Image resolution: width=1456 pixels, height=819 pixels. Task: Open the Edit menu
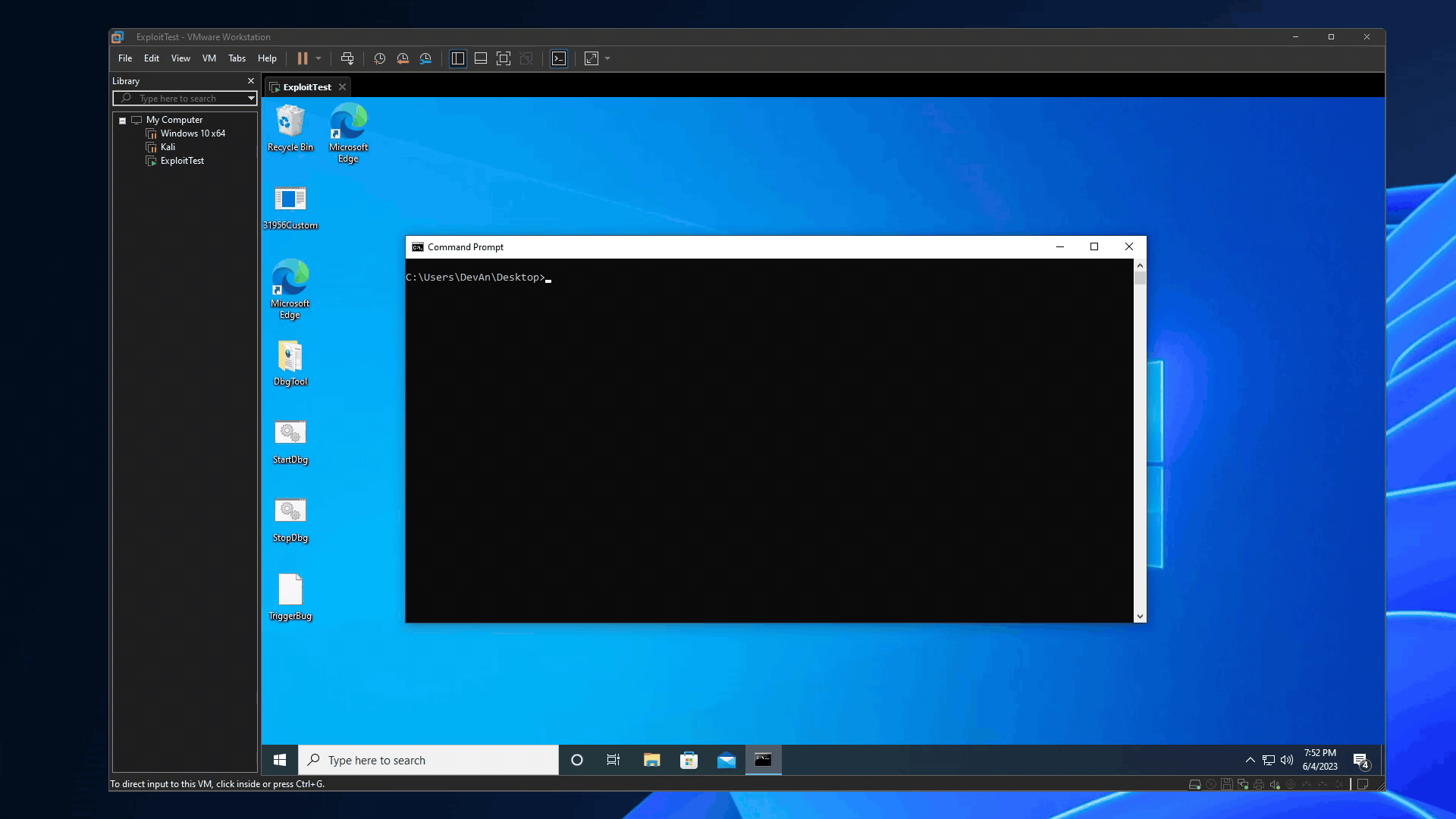[x=152, y=58]
